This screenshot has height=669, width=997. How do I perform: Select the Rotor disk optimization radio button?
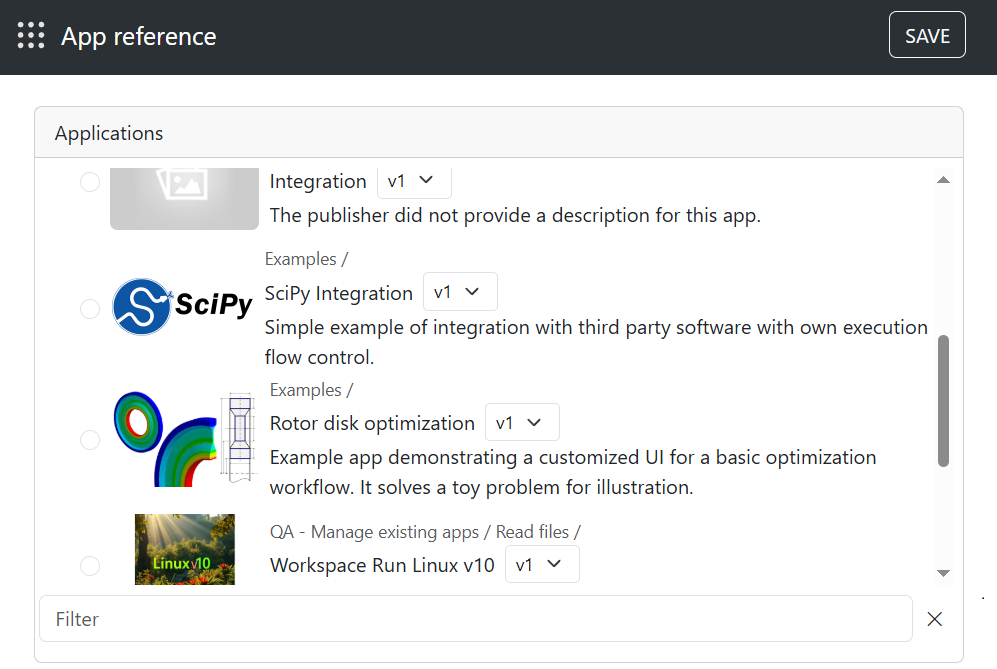point(90,440)
